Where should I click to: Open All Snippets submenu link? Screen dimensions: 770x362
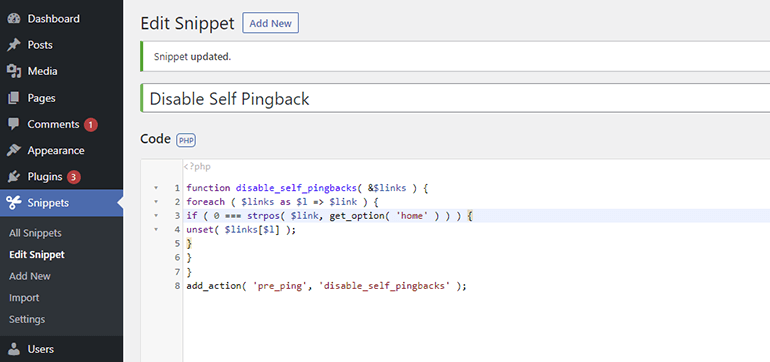pyautogui.click(x=35, y=233)
